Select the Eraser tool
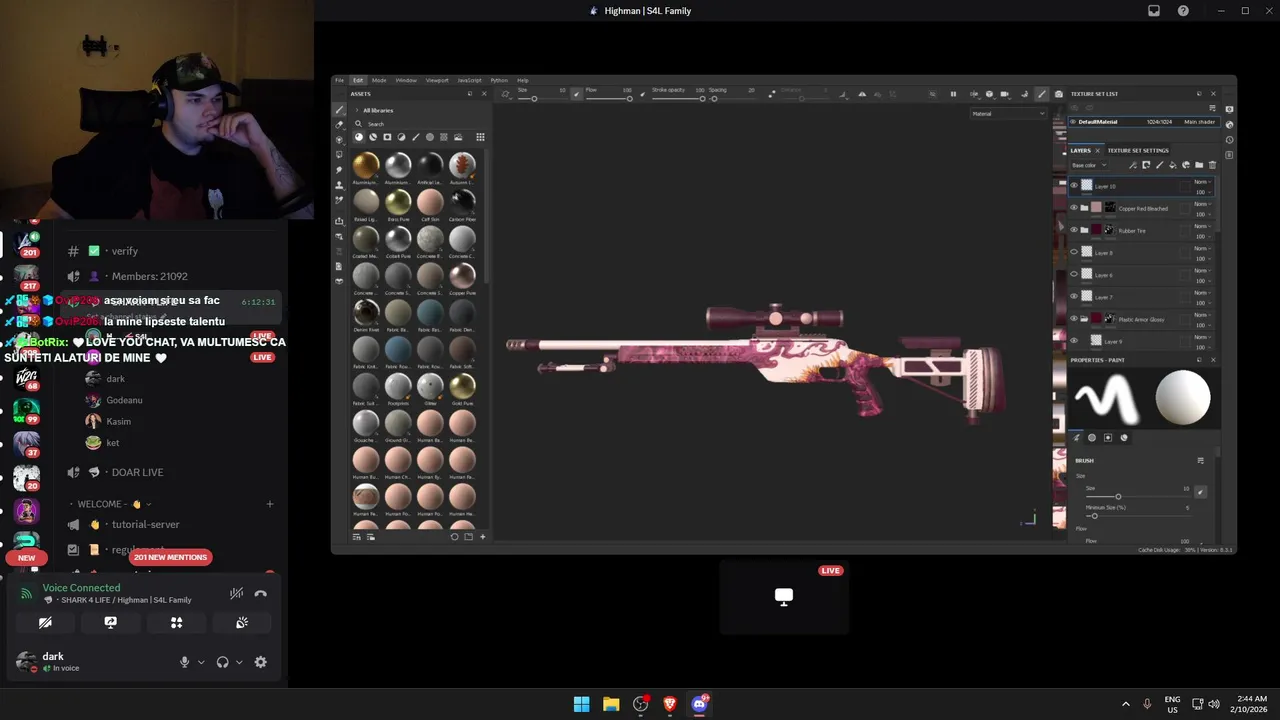 coord(339,125)
